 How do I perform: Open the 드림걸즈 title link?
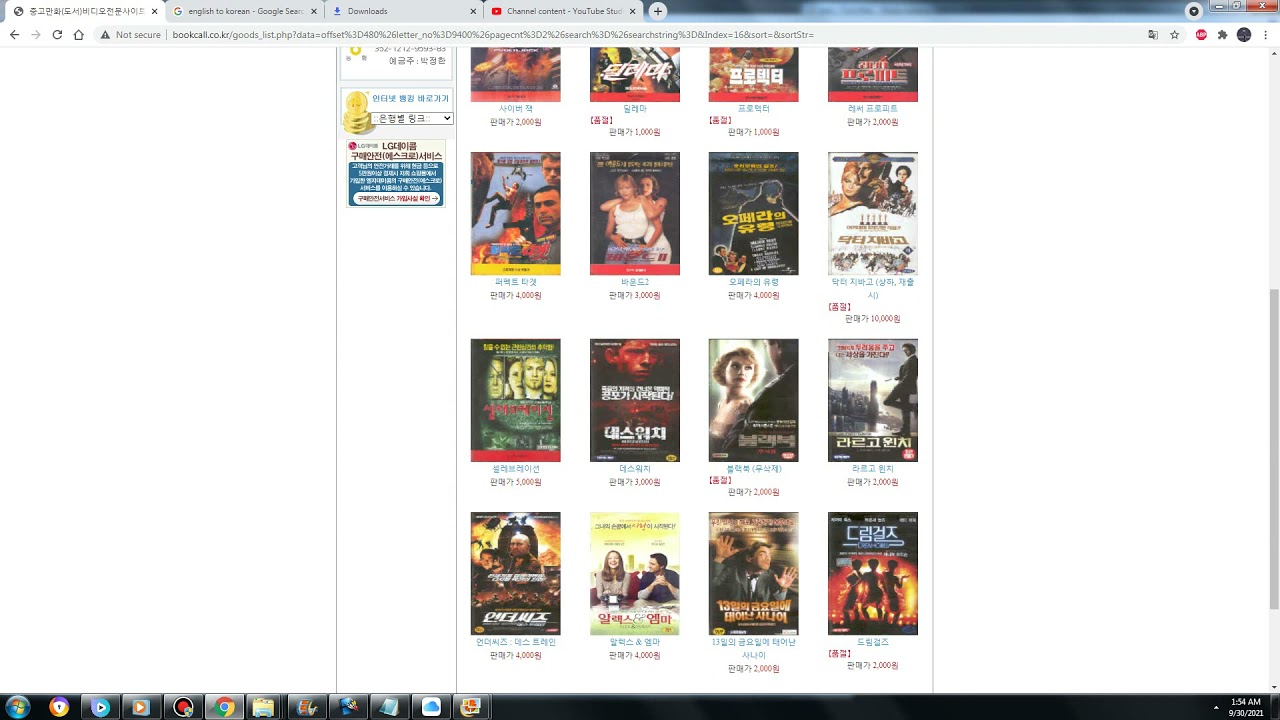point(872,642)
